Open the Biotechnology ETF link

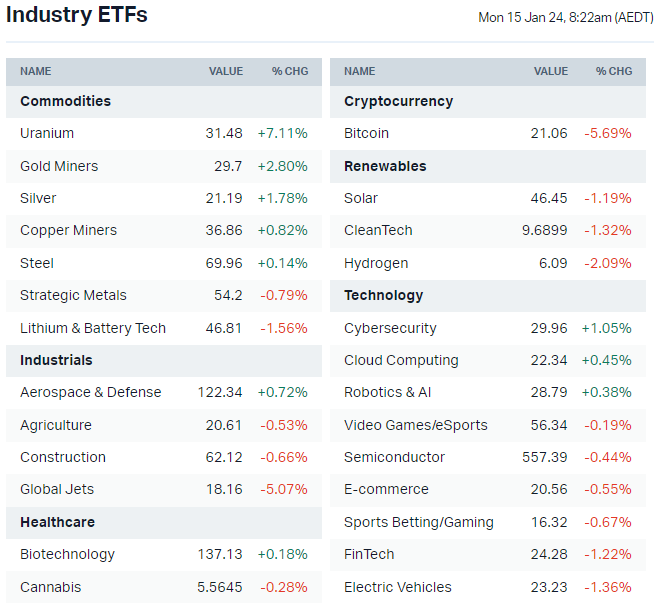coord(67,554)
